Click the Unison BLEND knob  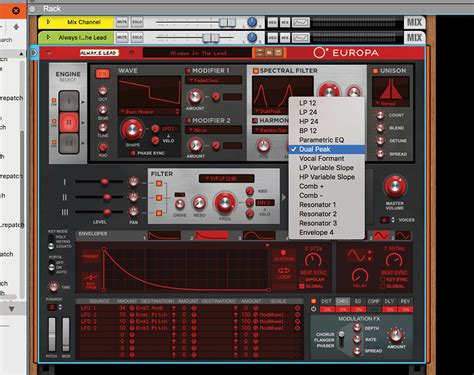click(x=380, y=128)
